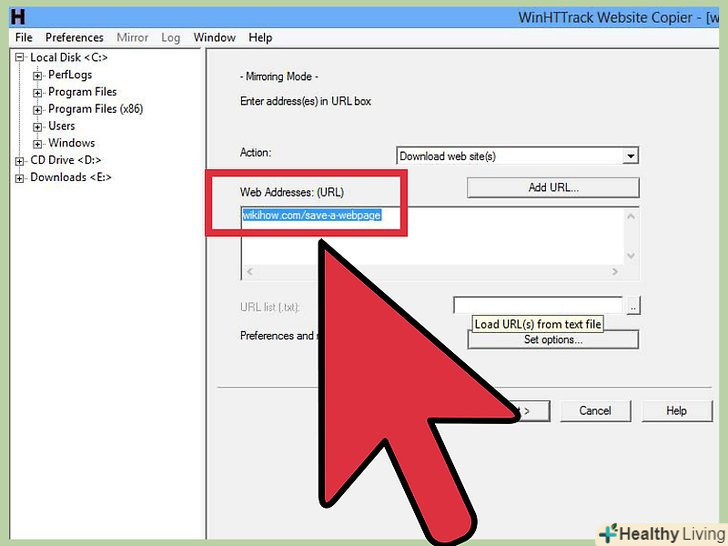Expand the Downloads <E:> node
728x546 pixels.
click(20, 178)
